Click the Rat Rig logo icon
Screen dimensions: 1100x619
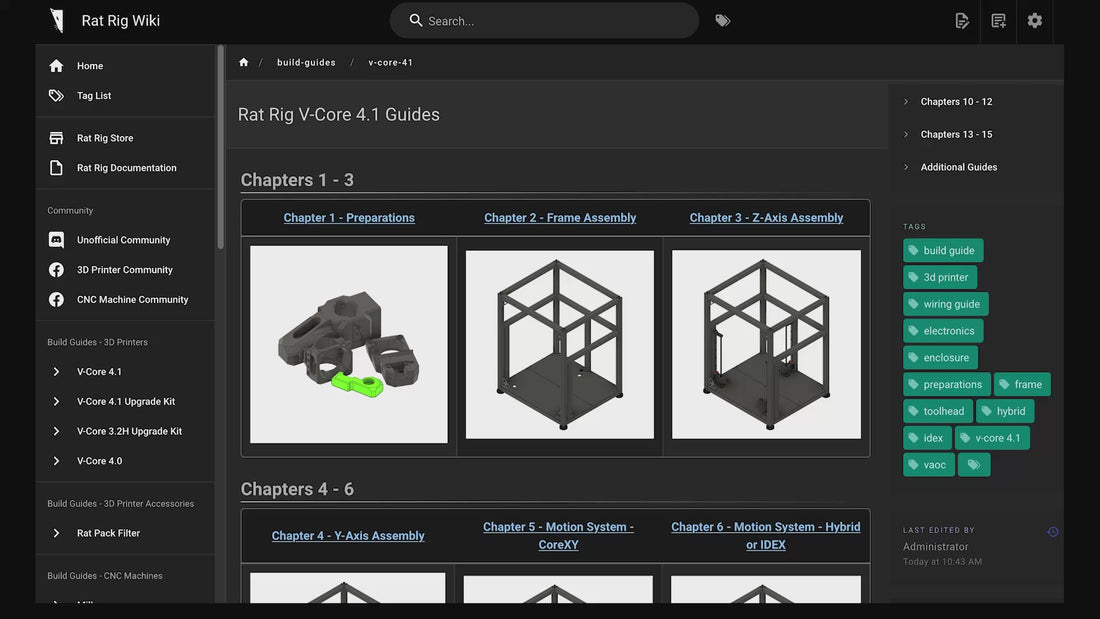(57, 20)
